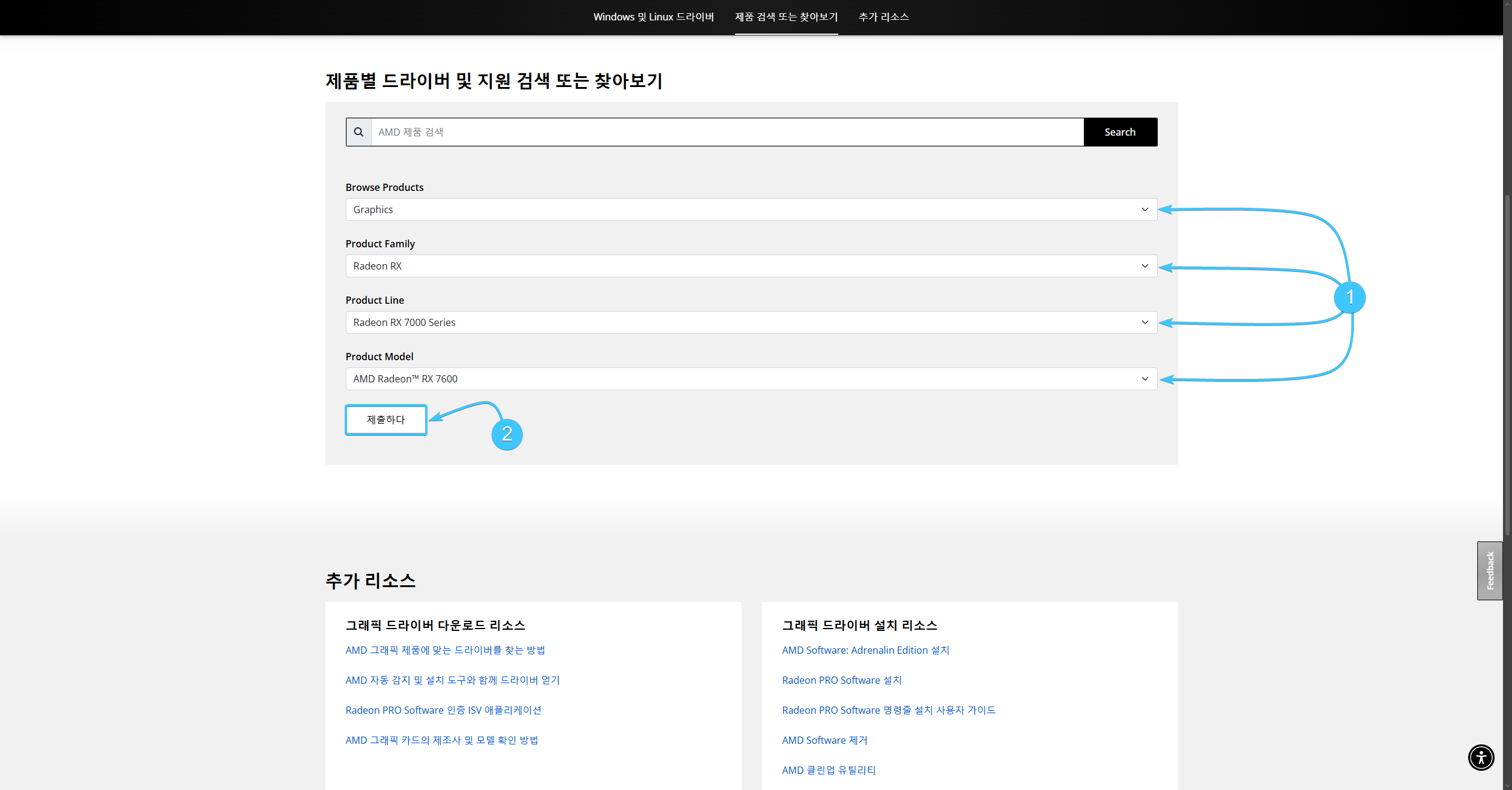The height and width of the screenshot is (790, 1512).
Task: Click AMD 클린업 유틸리티 link
Action: click(x=829, y=770)
